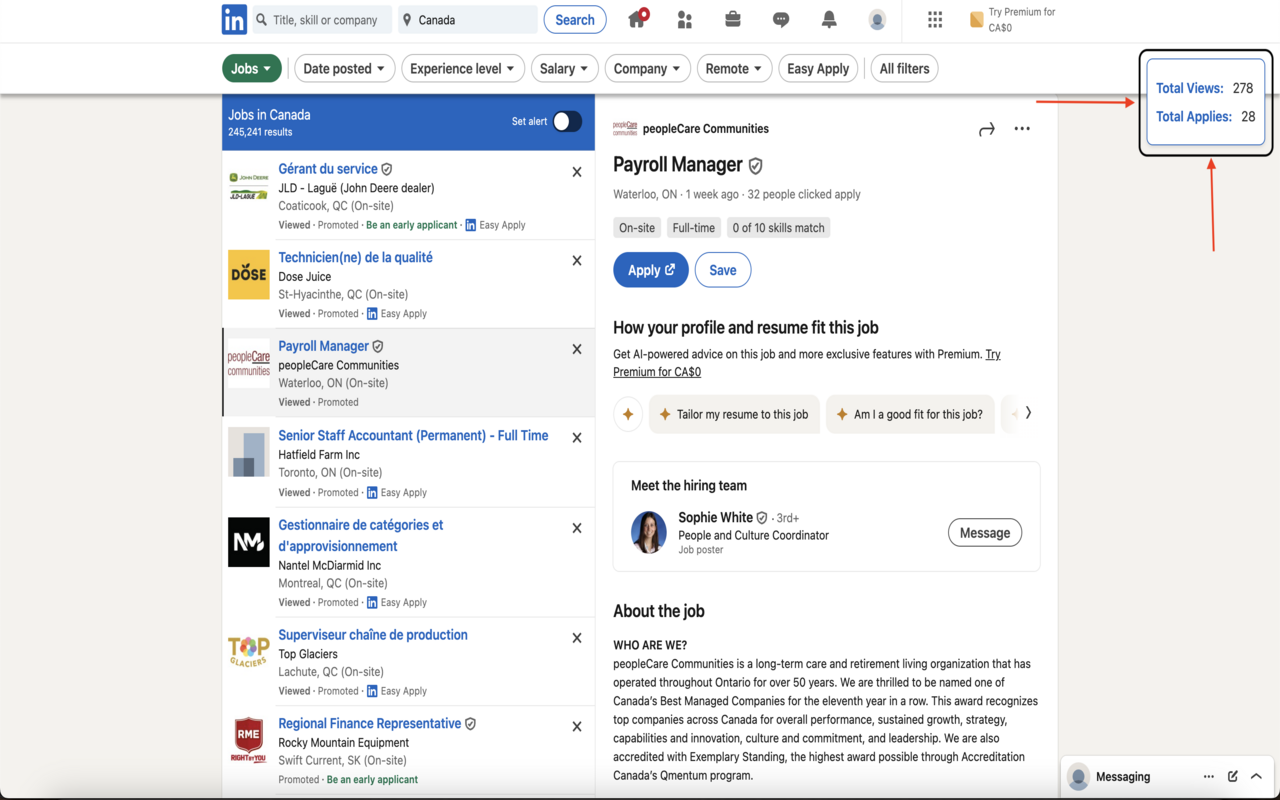Open the green Jobs menu pill
The height and width of the screenshot is (800, 1280).
(251, 69)
